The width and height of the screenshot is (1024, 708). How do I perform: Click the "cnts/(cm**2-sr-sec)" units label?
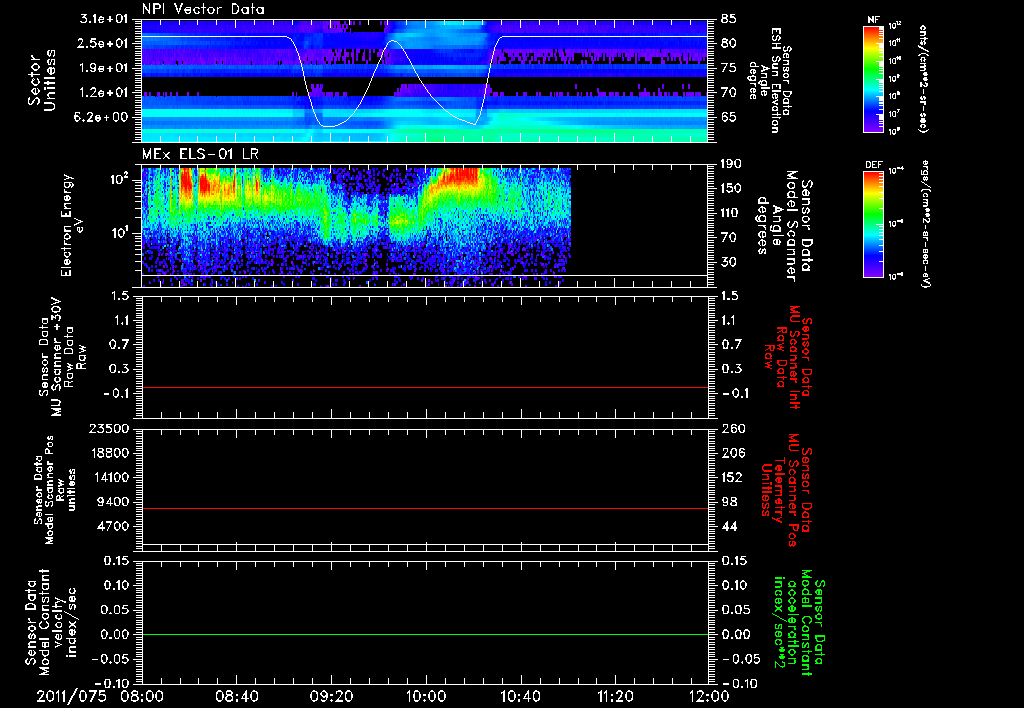point(923,78)
